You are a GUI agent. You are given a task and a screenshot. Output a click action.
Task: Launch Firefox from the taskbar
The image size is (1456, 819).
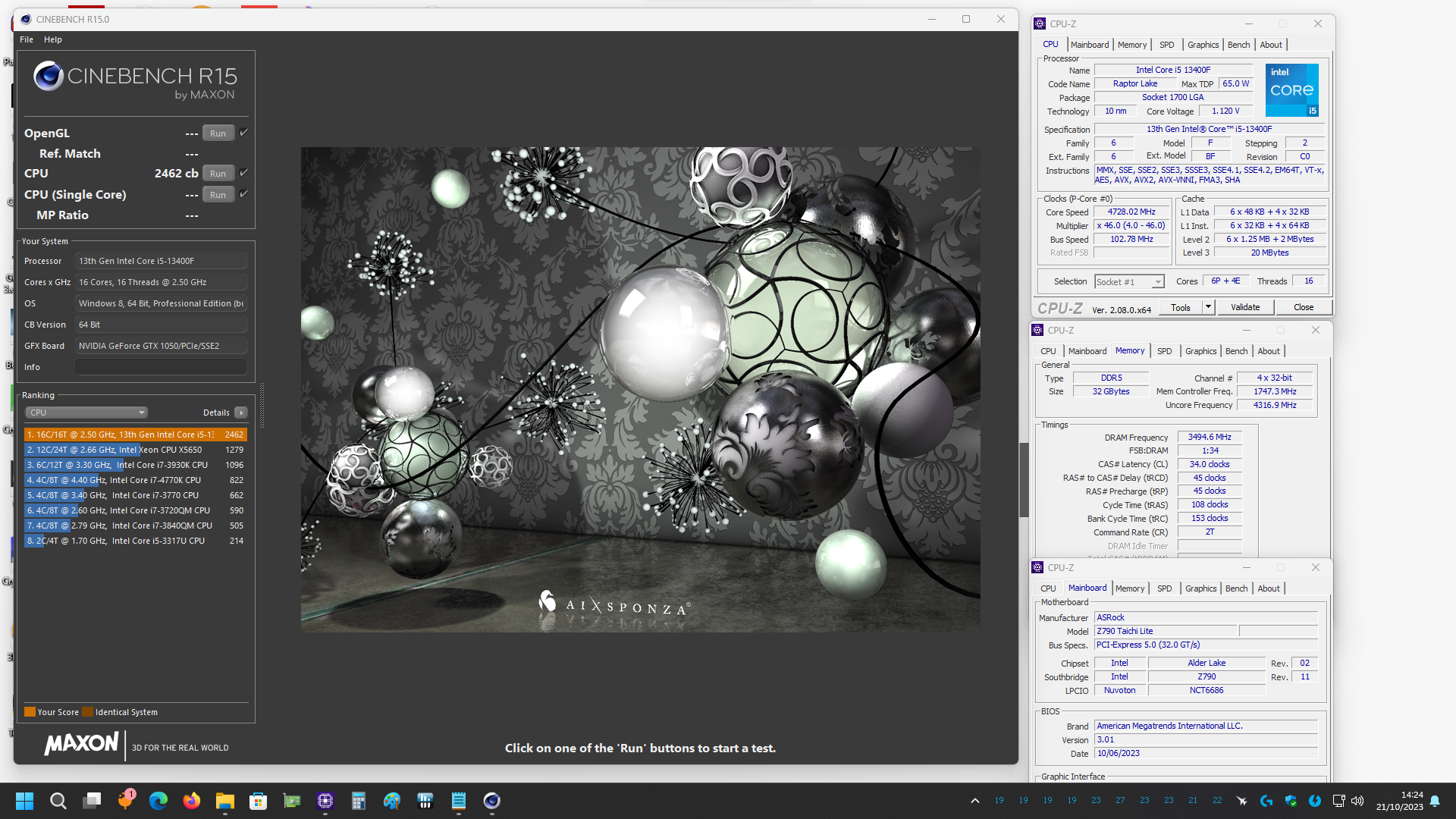[192, 801]
